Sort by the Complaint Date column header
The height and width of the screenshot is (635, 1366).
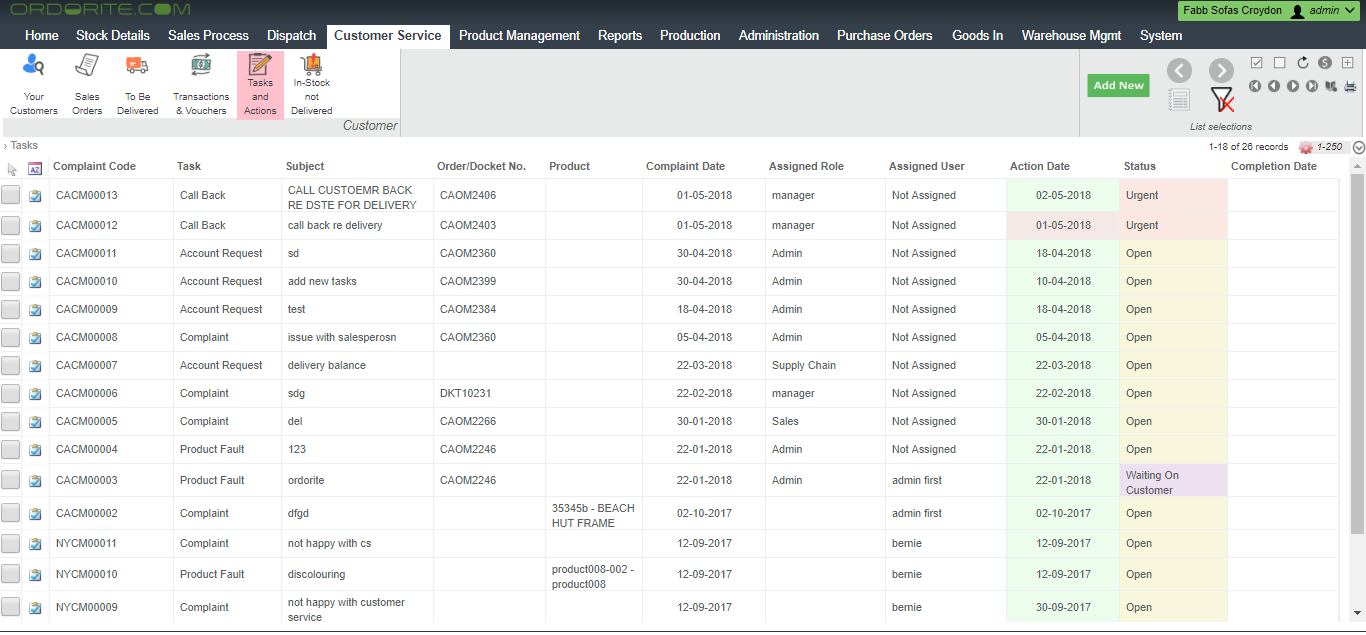click(x=685, y=166)
